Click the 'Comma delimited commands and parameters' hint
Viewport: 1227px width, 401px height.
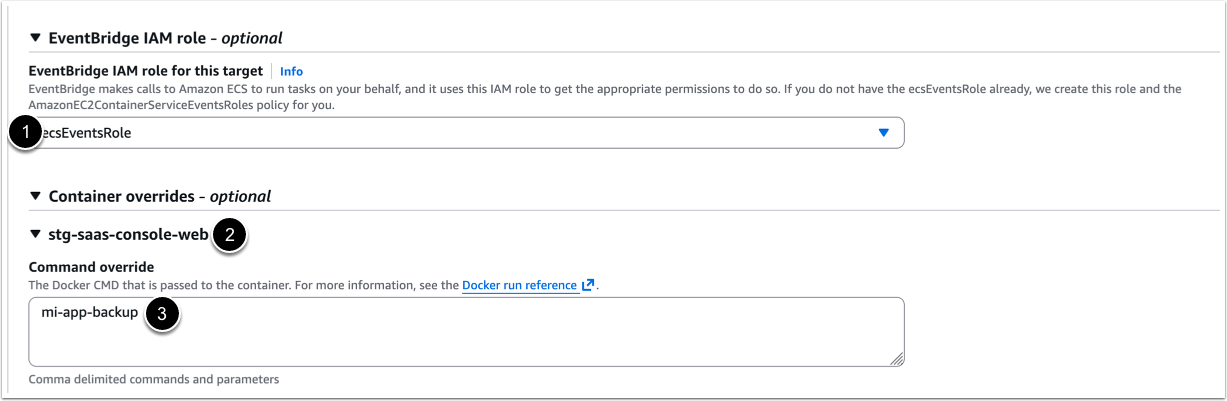(153, 380)
